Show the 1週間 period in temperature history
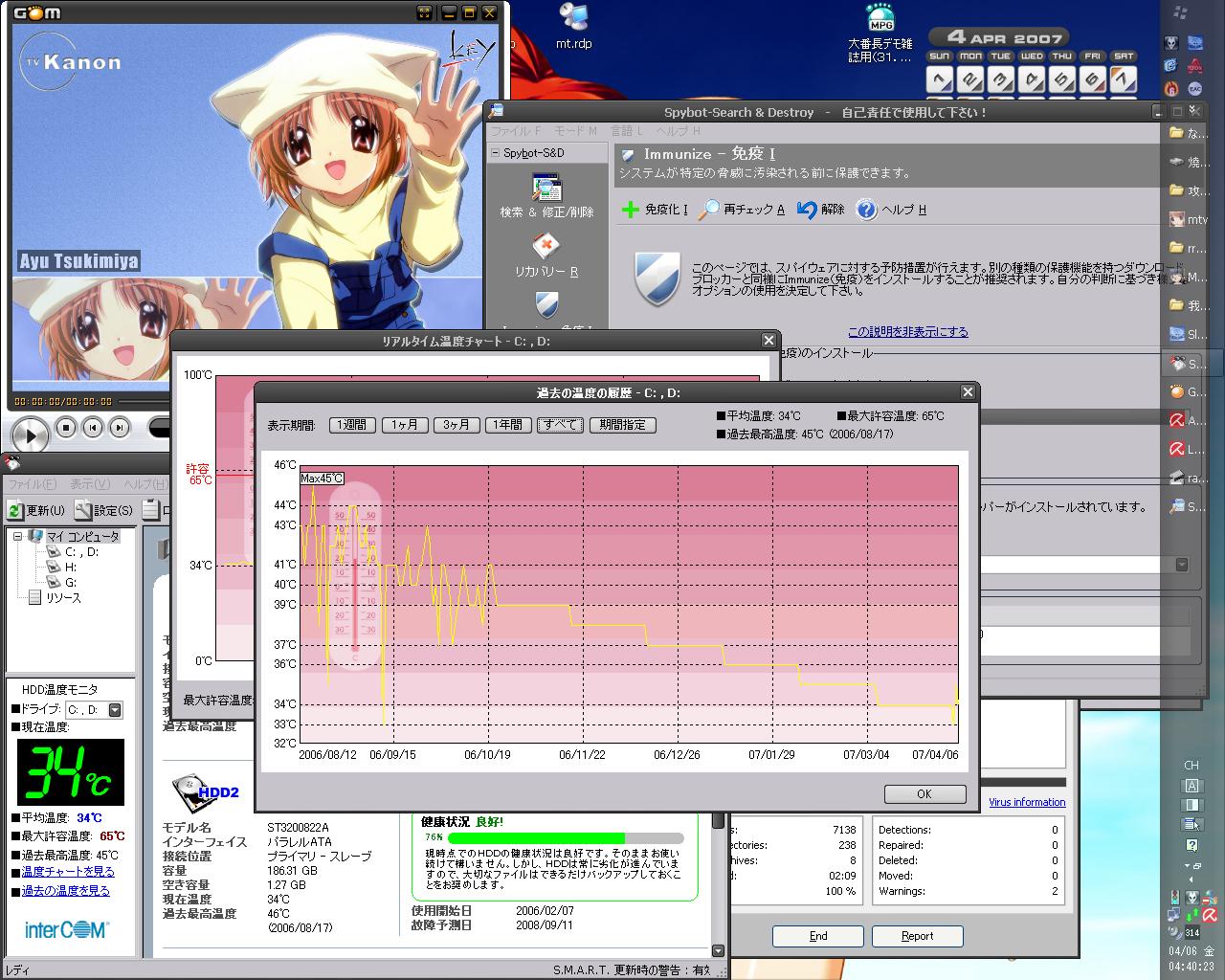The height and width of the screenshot is (980, 1225). click(352, 425)
